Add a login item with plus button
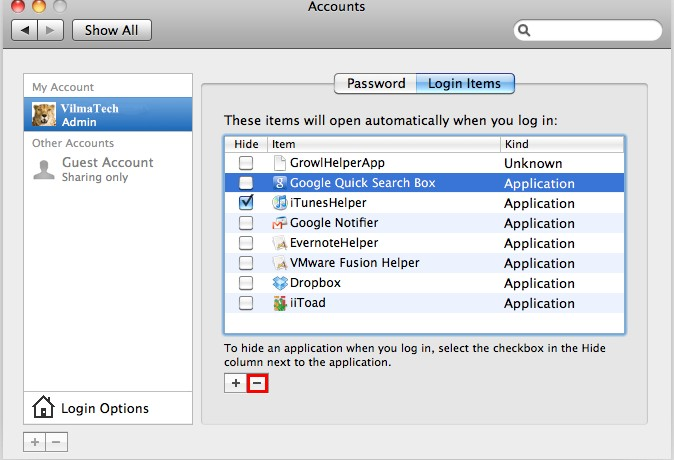The image size is (674, 460). 236,383
